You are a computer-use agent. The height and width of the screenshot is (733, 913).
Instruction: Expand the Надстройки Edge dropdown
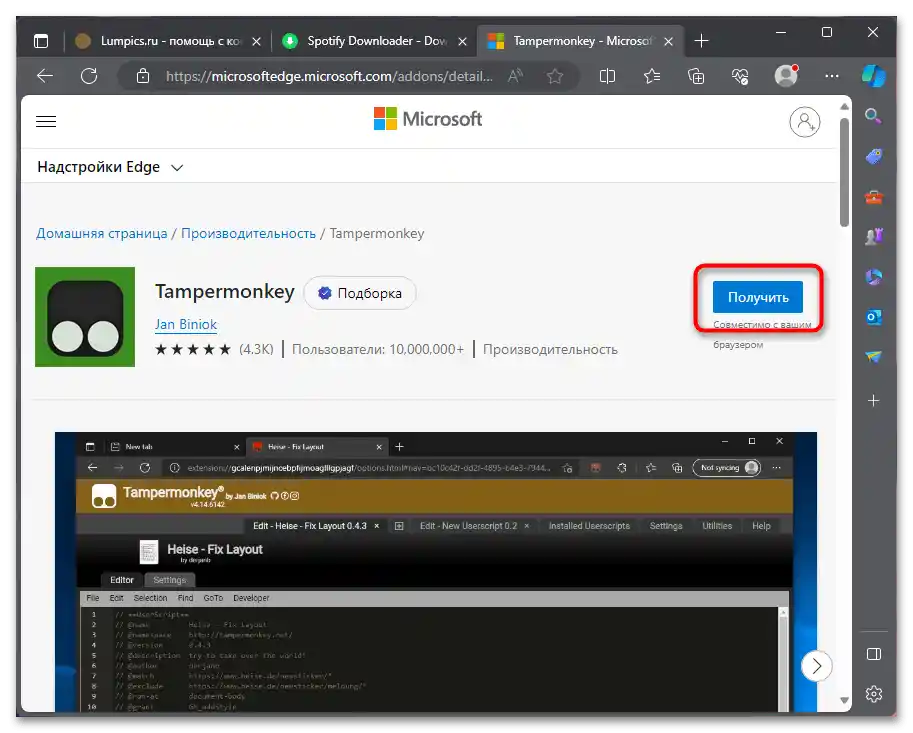[110, 167]
